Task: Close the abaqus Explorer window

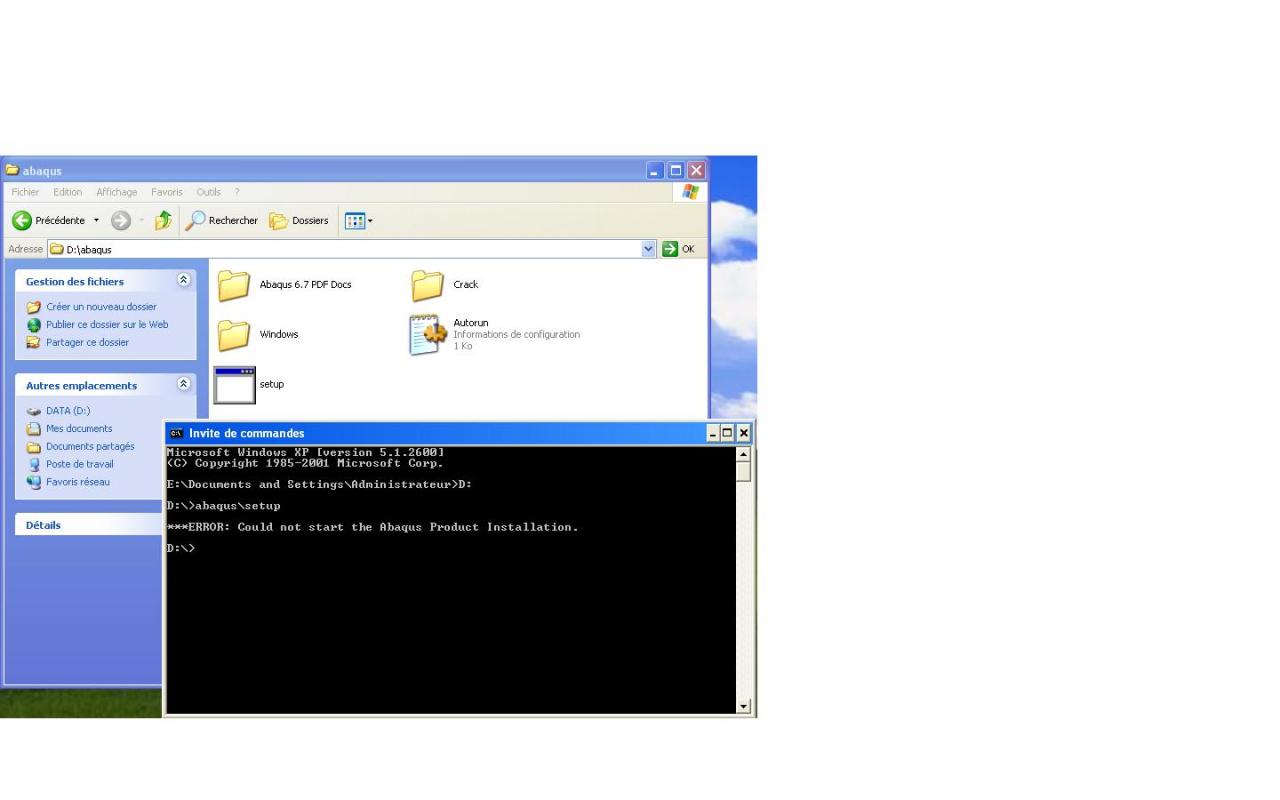Action: pyautogui.click(x=696, y=171)
